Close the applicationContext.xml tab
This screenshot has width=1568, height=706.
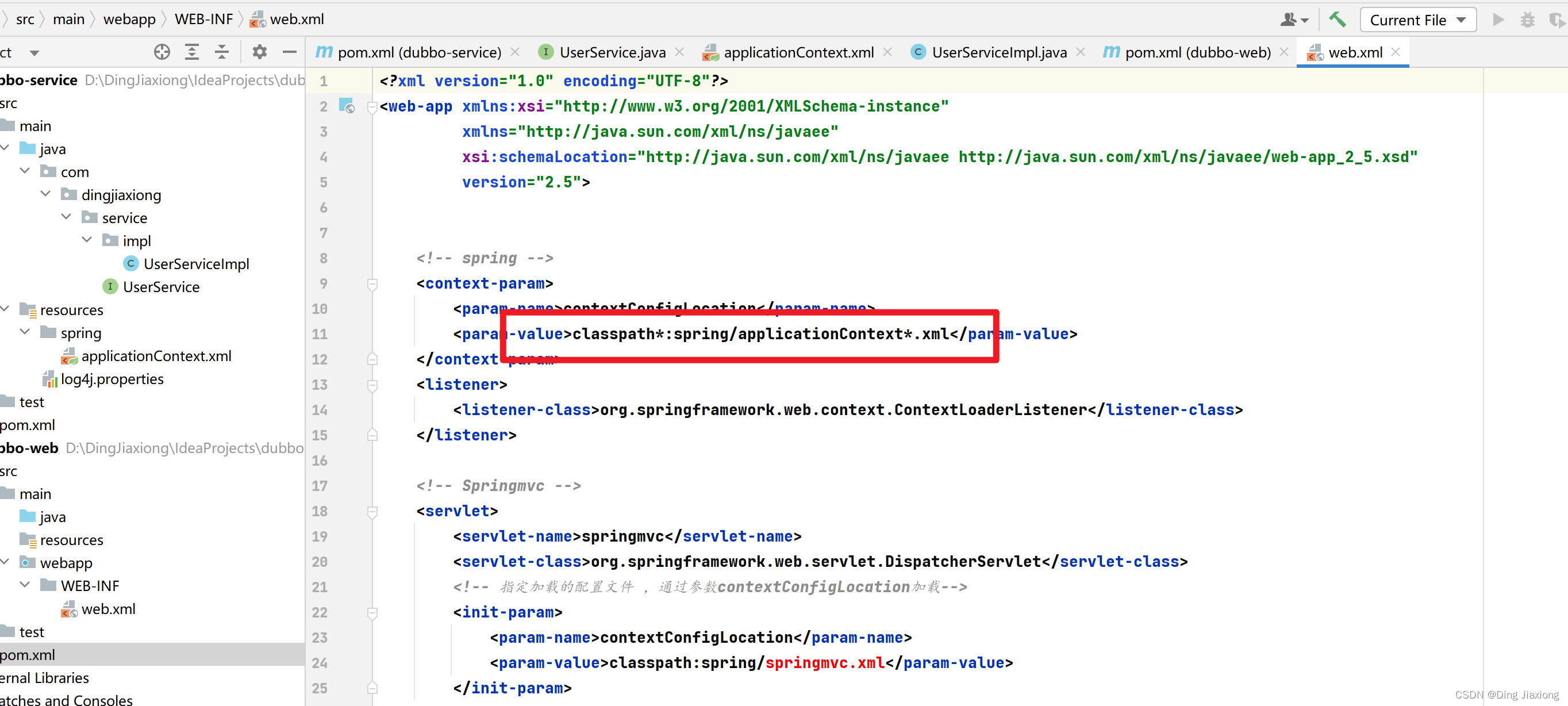tap(887, 52)
